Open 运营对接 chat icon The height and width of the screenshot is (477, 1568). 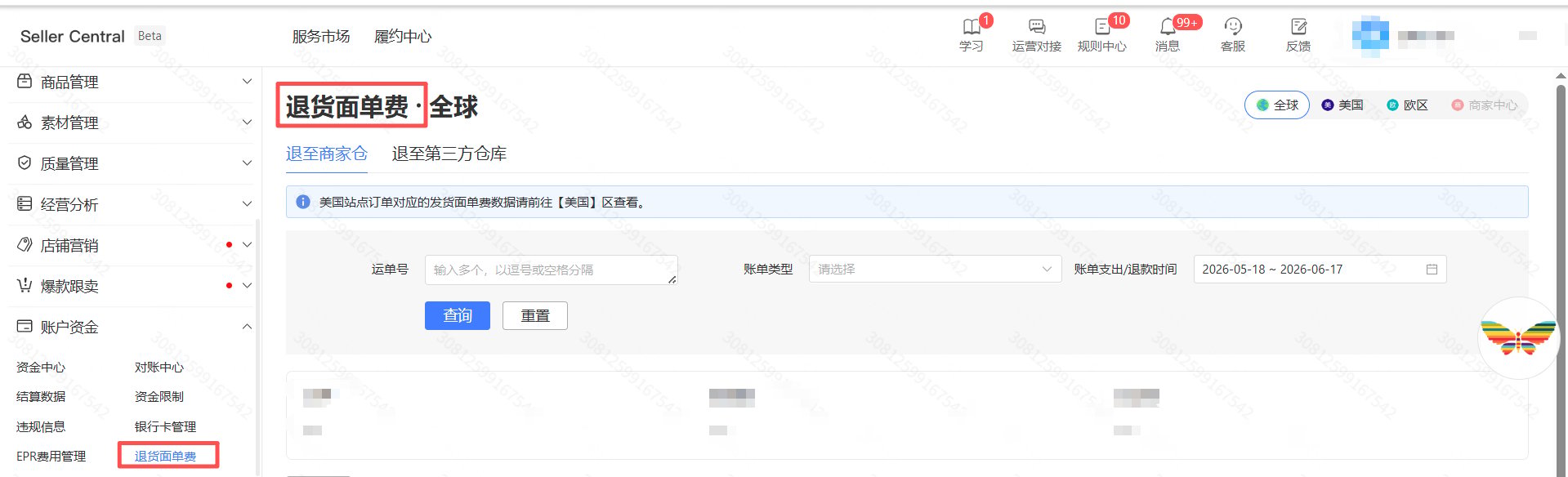1036,27
